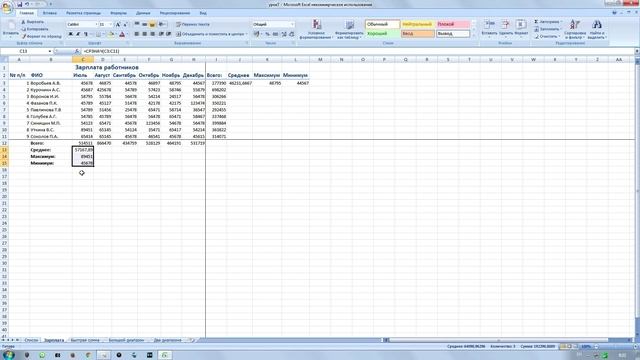Apply the pink Плохой cell style

pos(453,24)
